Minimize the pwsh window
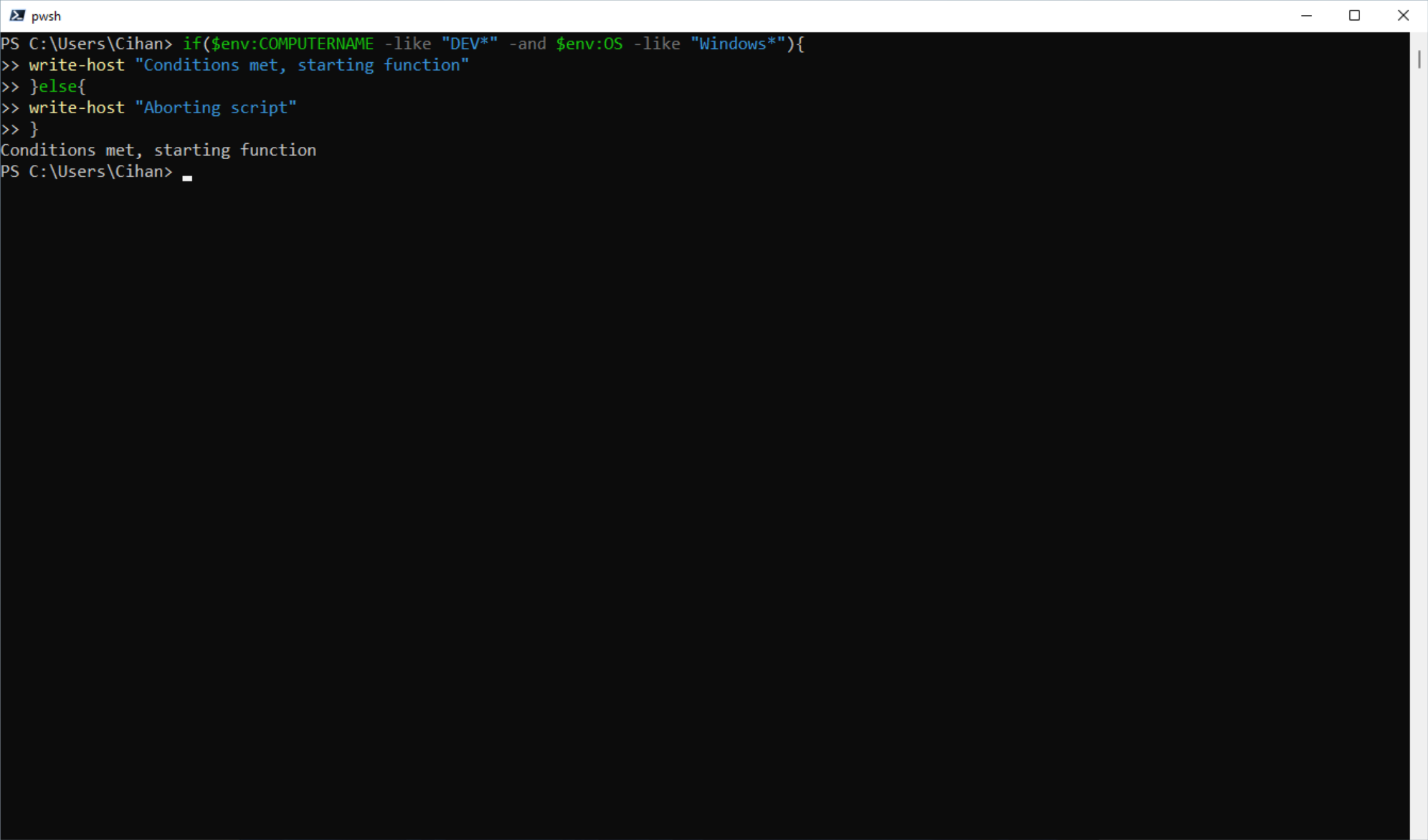 (x=1306, y=16)
